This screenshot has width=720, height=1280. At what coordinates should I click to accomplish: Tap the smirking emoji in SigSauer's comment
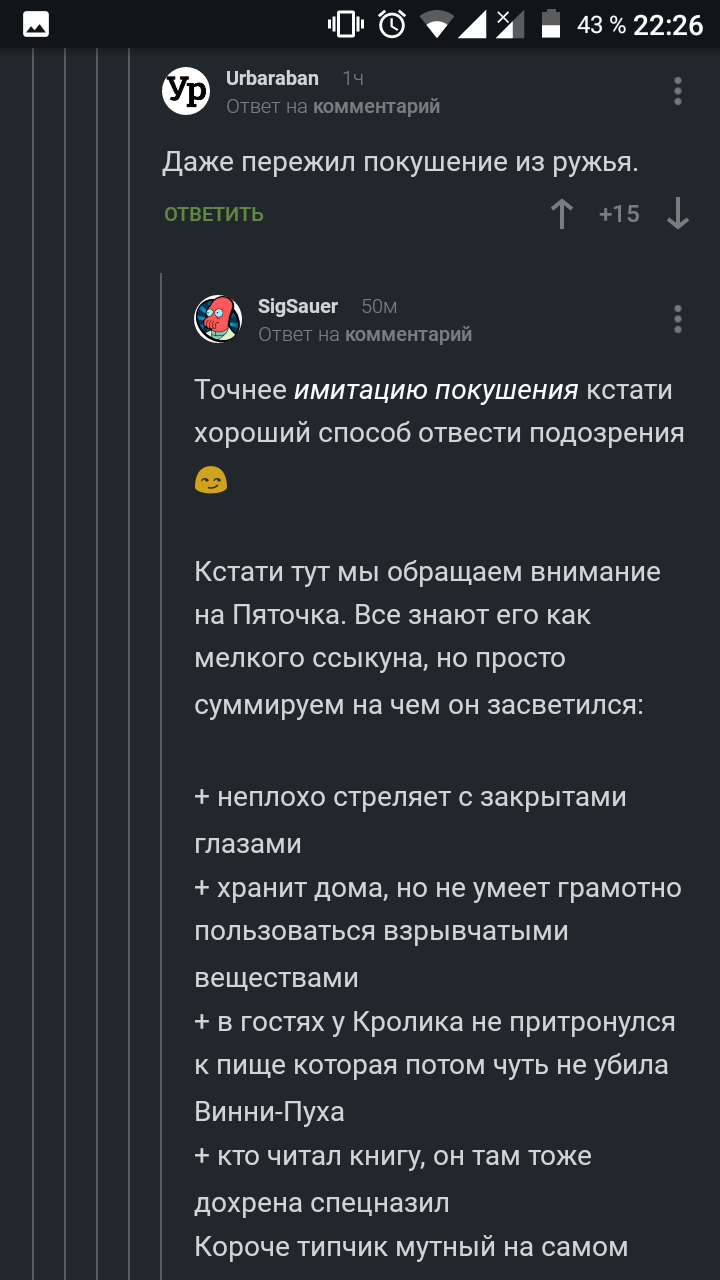coord(211,481)
